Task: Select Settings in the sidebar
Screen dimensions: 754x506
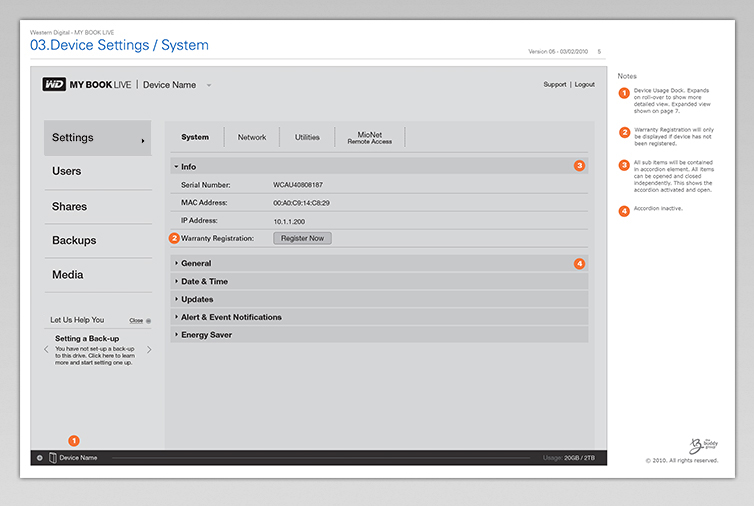Action: point(98,138)
